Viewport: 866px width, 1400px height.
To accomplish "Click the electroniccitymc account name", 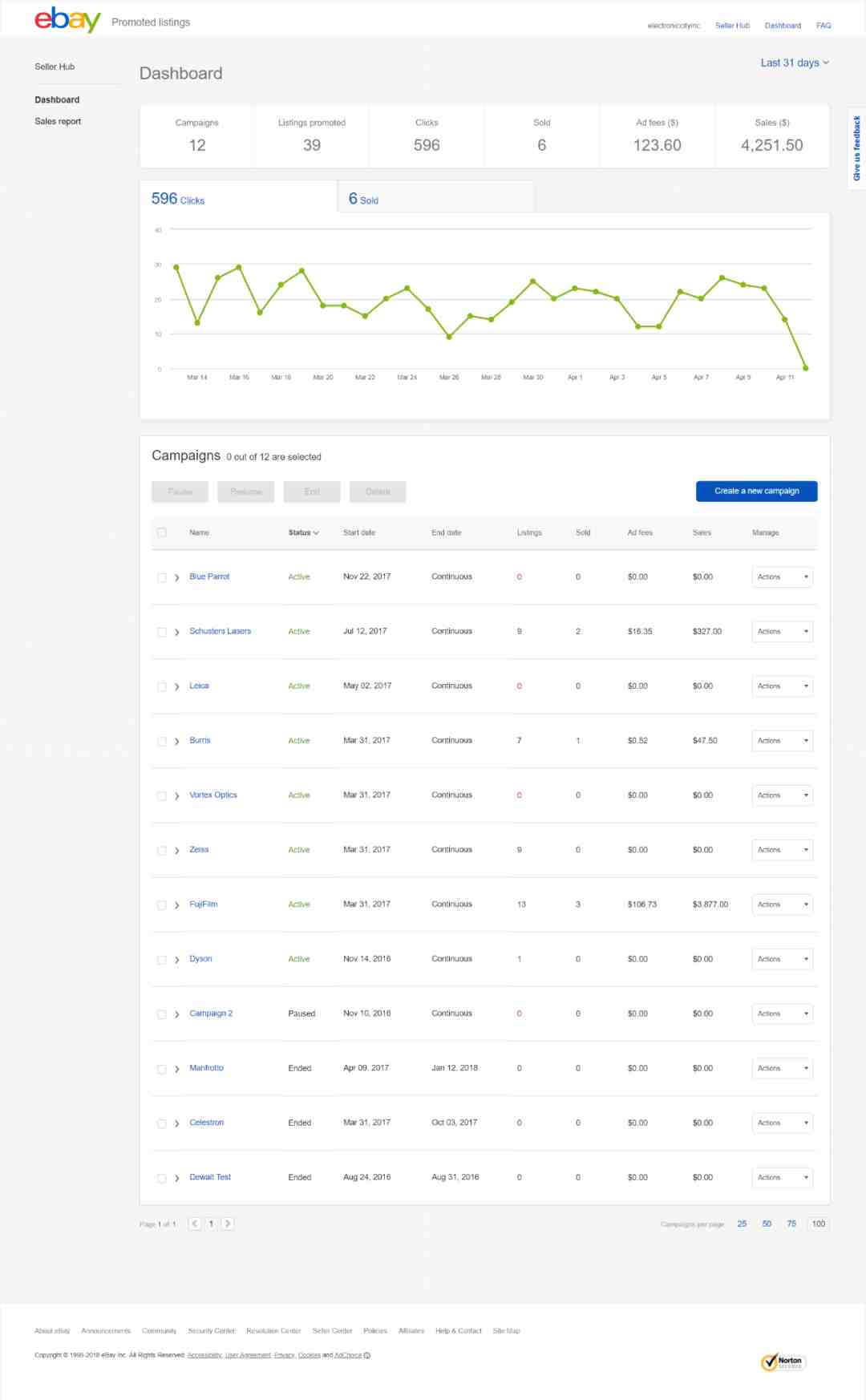I will coord(674,26).
